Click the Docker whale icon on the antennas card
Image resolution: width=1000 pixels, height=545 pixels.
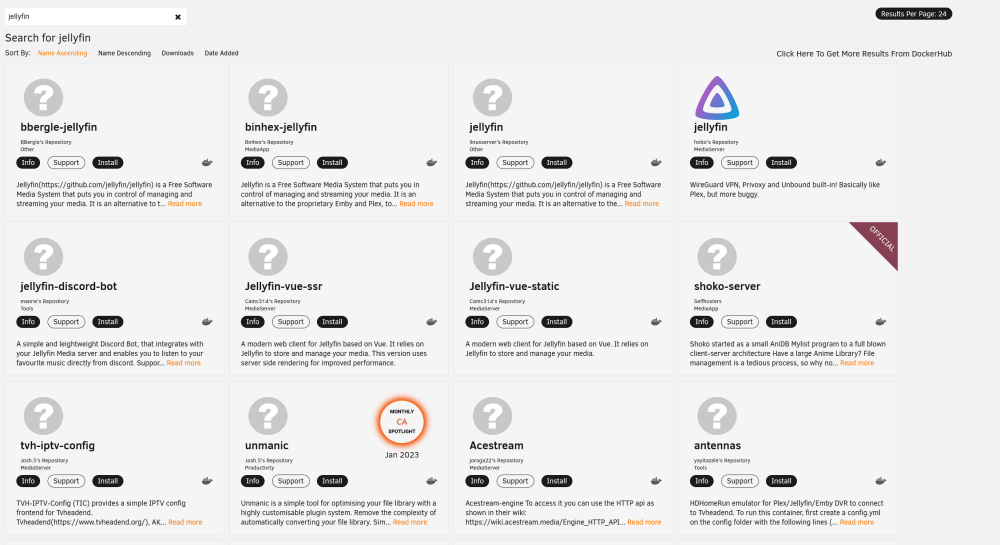coord(881,481)
